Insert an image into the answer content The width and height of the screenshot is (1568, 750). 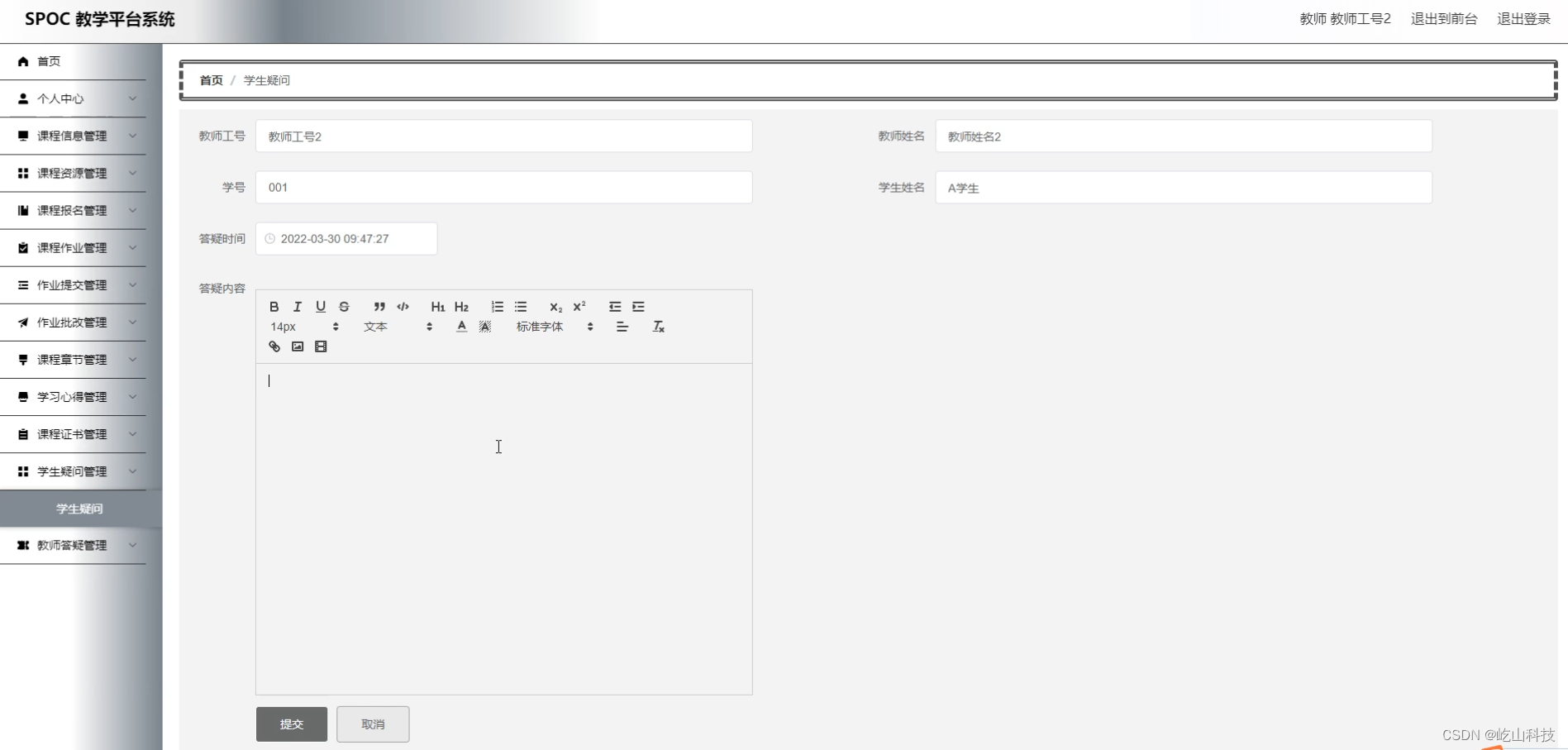click(297, 346)
